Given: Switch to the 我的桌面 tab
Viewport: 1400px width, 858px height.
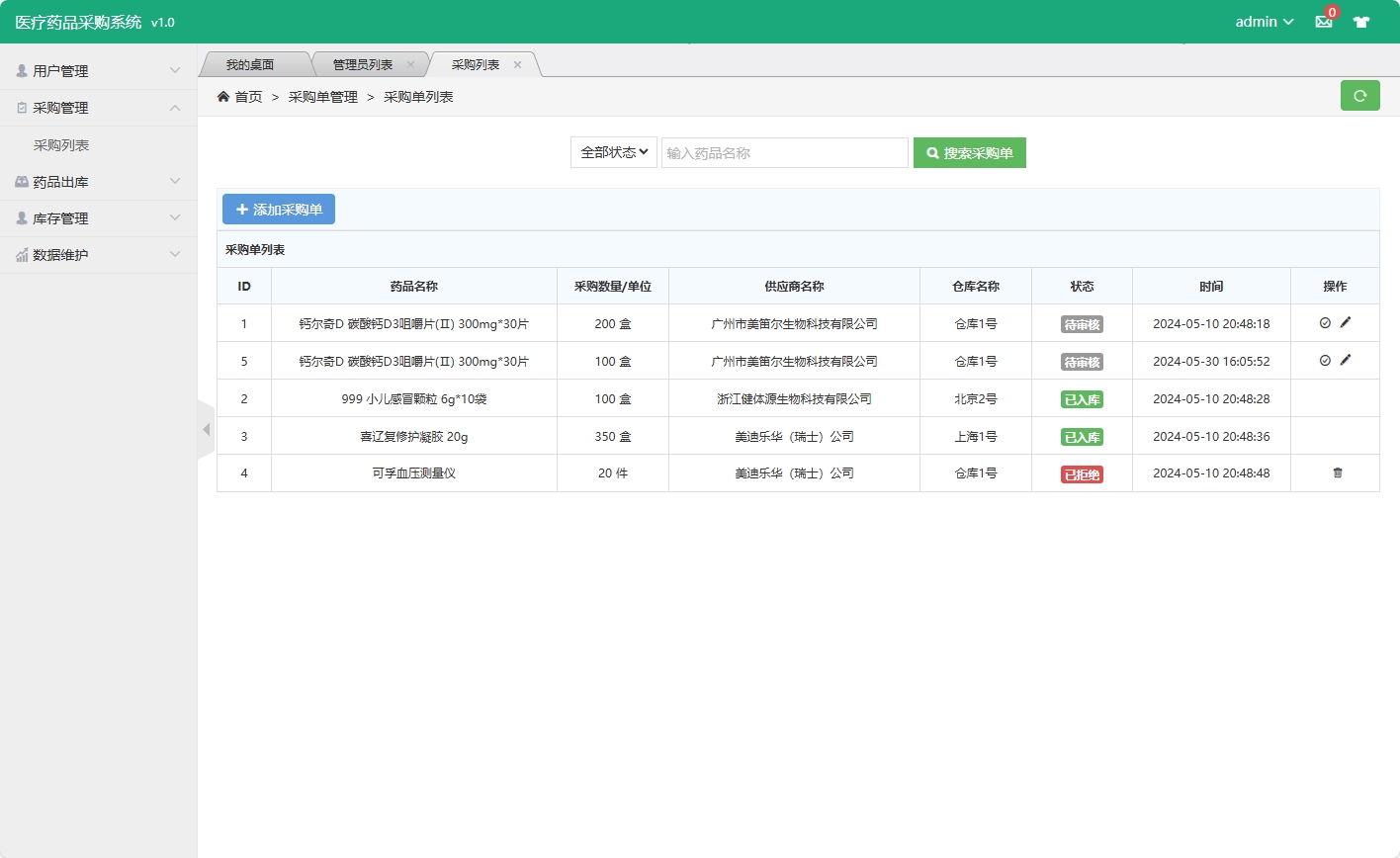Looking at the screenshot, I should click(255, 63).
